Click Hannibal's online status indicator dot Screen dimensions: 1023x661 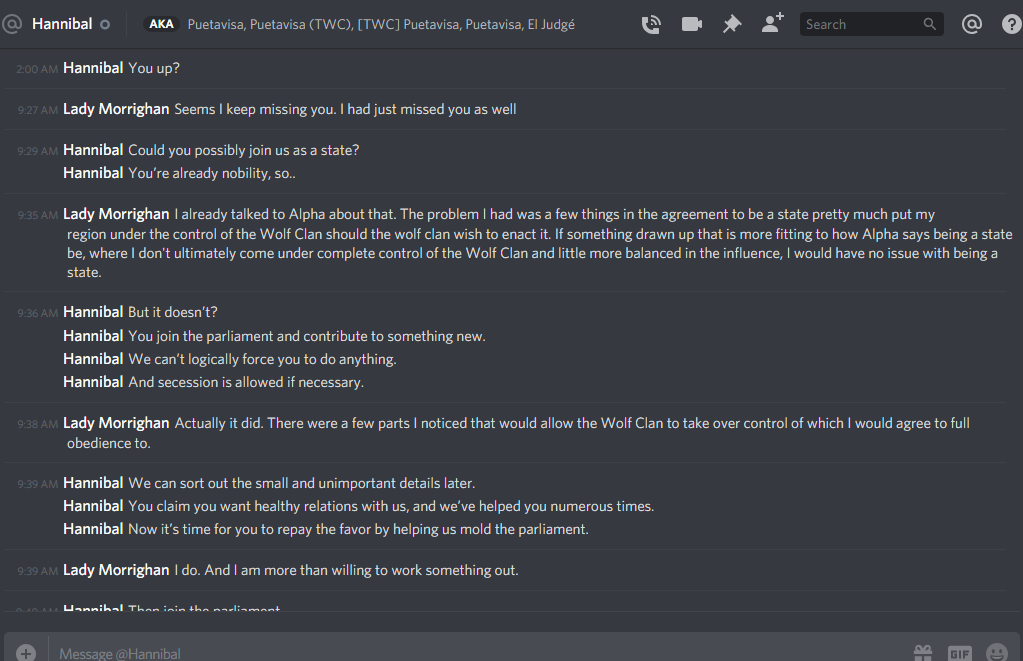pos(106,24)
